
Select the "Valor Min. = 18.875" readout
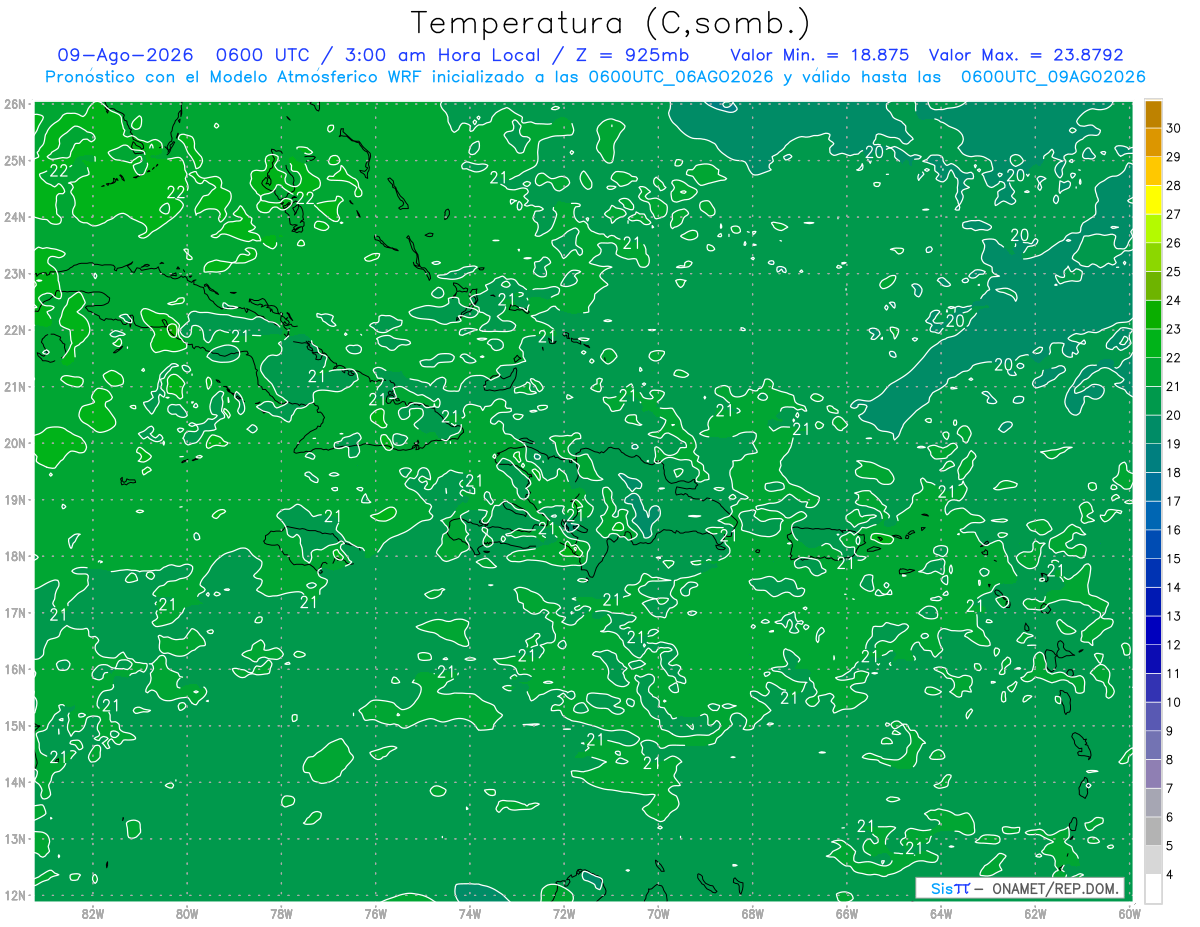[x=819, y=55]
